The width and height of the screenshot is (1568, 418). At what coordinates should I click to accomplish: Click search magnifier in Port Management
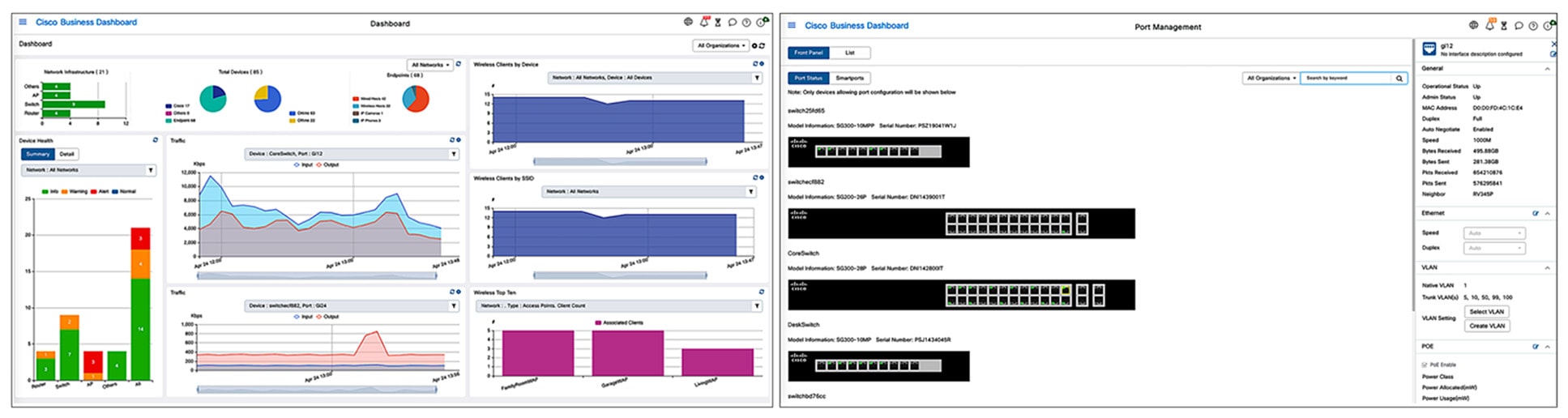click(1399, 78)
